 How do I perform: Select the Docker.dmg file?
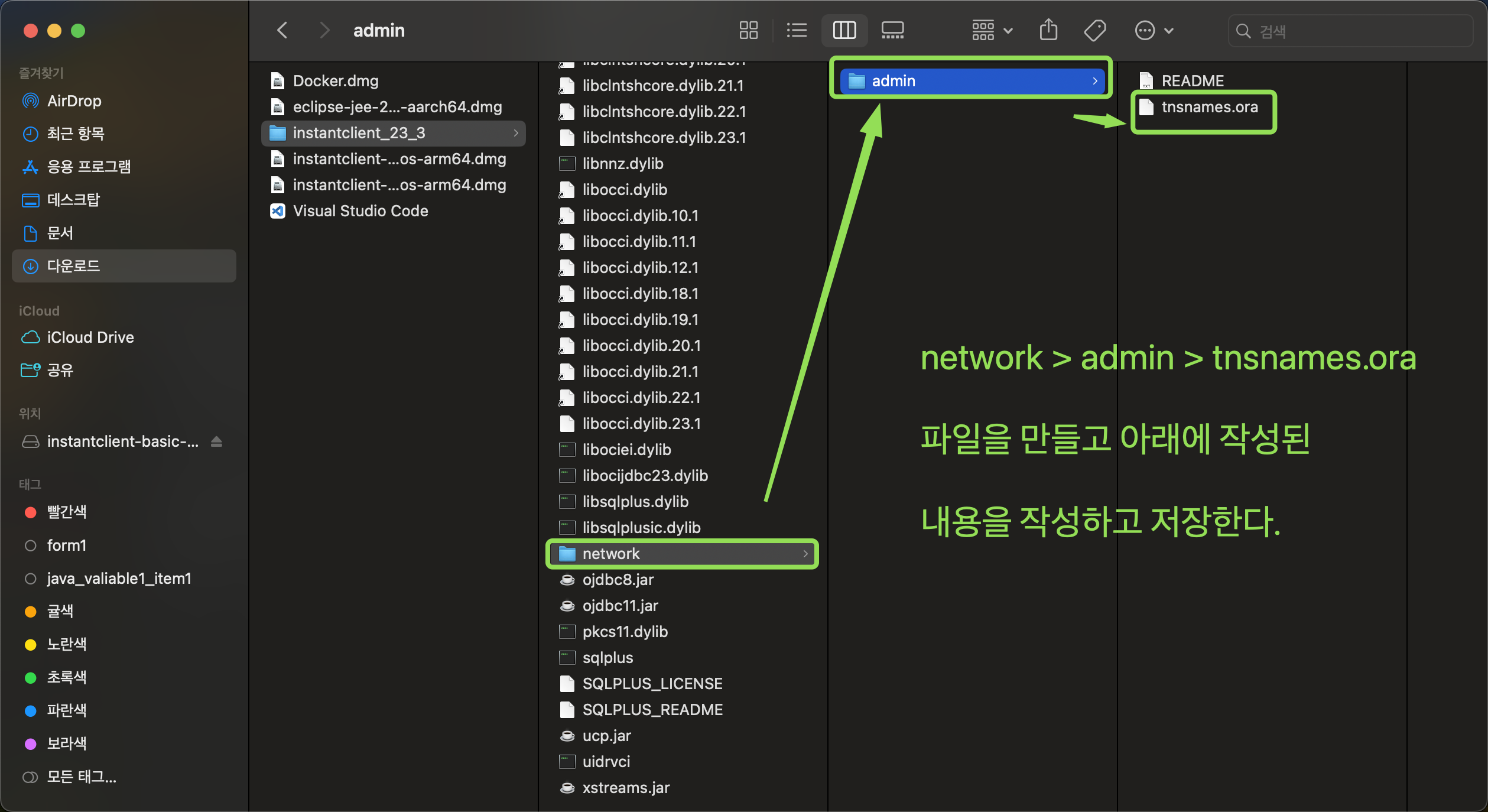pyautogui.click(x=335, y=81)
